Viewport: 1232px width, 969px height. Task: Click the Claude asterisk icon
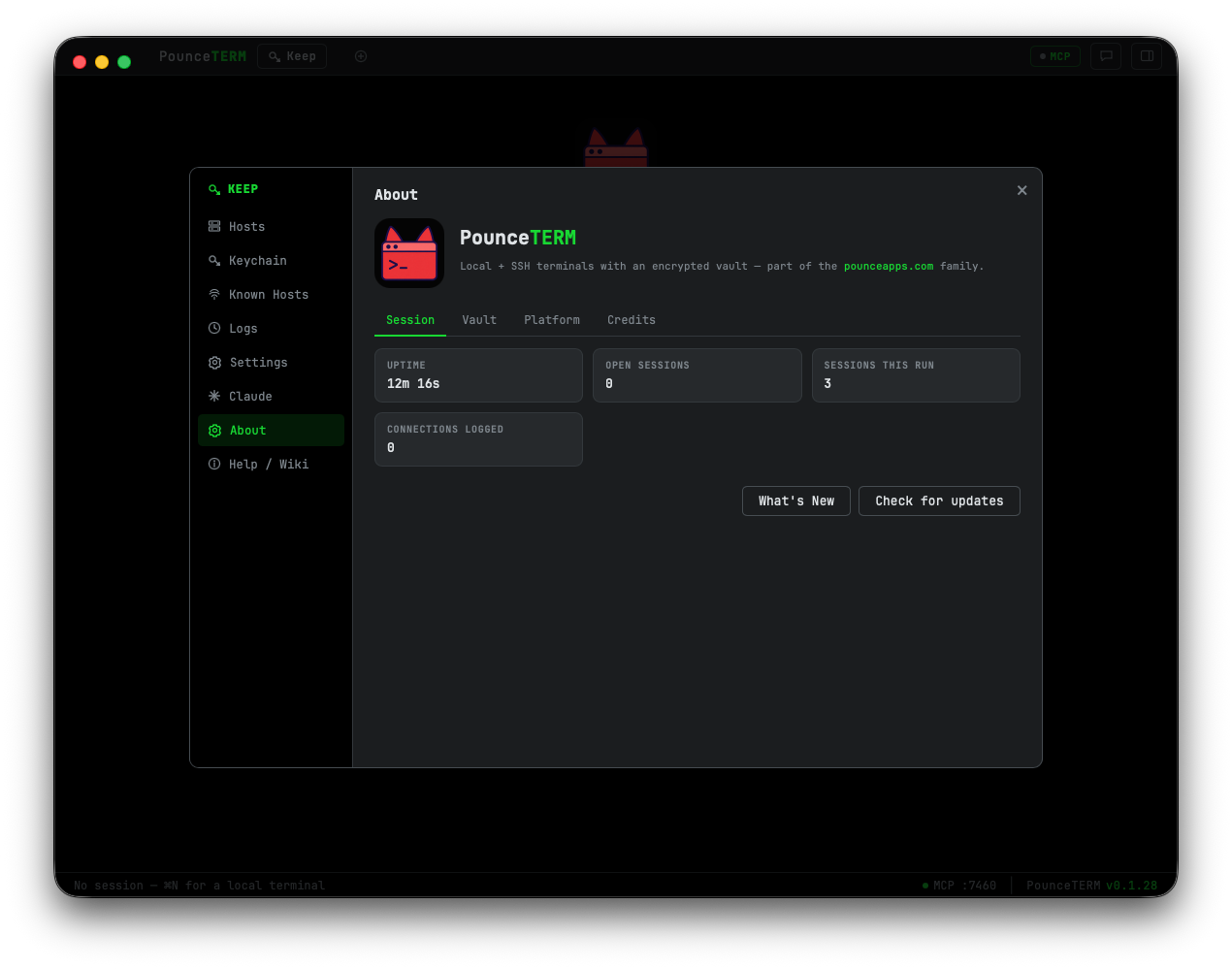pyautogui.click(x=214, y=397)
